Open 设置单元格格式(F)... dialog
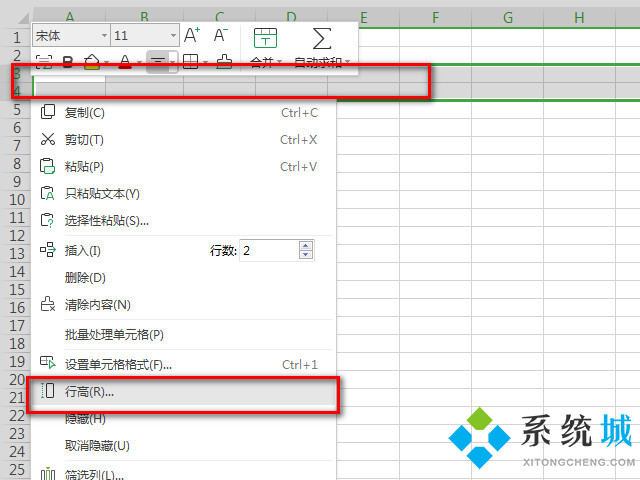 [x=183, y=364]
